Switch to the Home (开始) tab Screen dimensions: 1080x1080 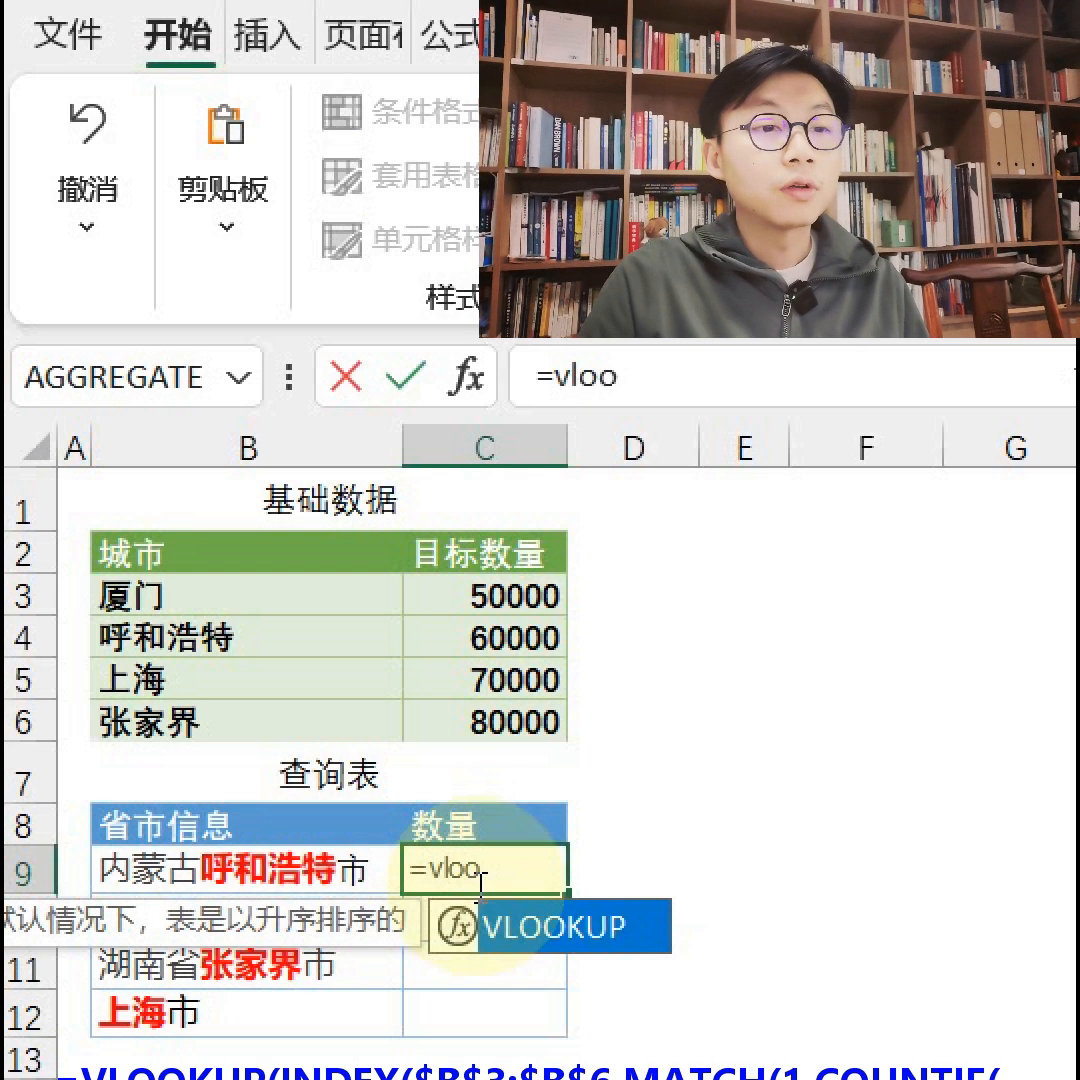178,34
